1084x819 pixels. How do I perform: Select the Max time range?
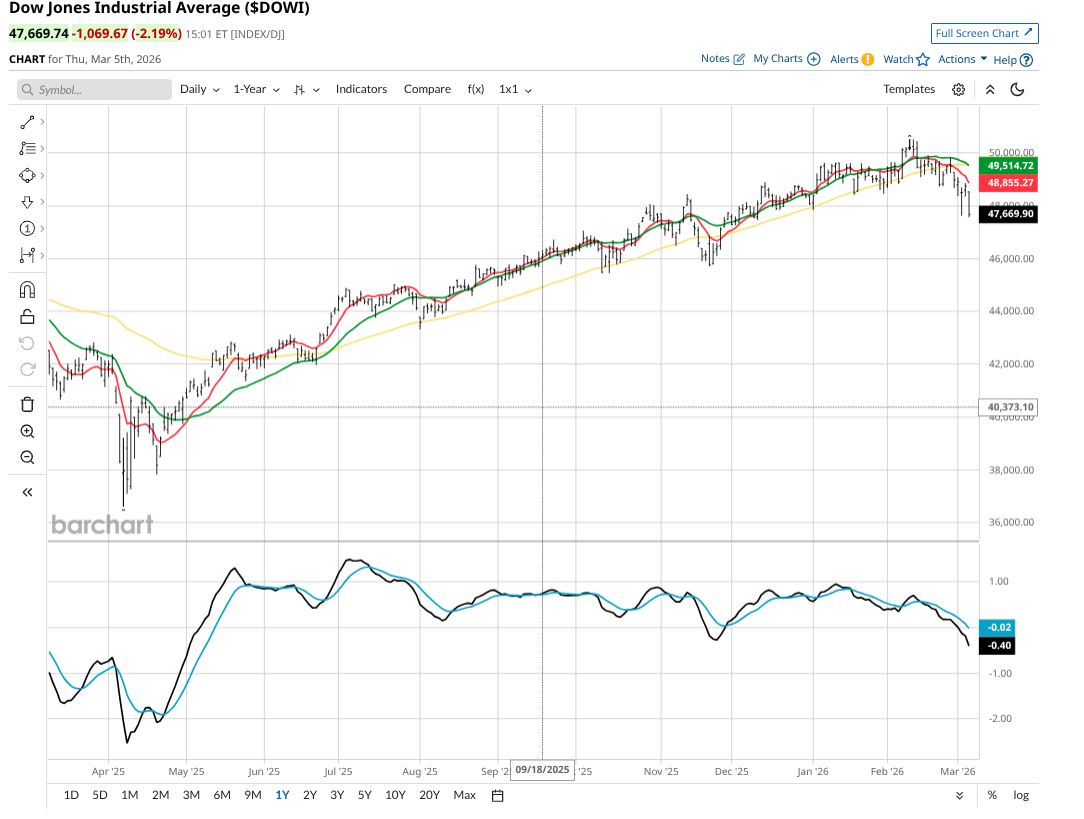tap(465, 796)
